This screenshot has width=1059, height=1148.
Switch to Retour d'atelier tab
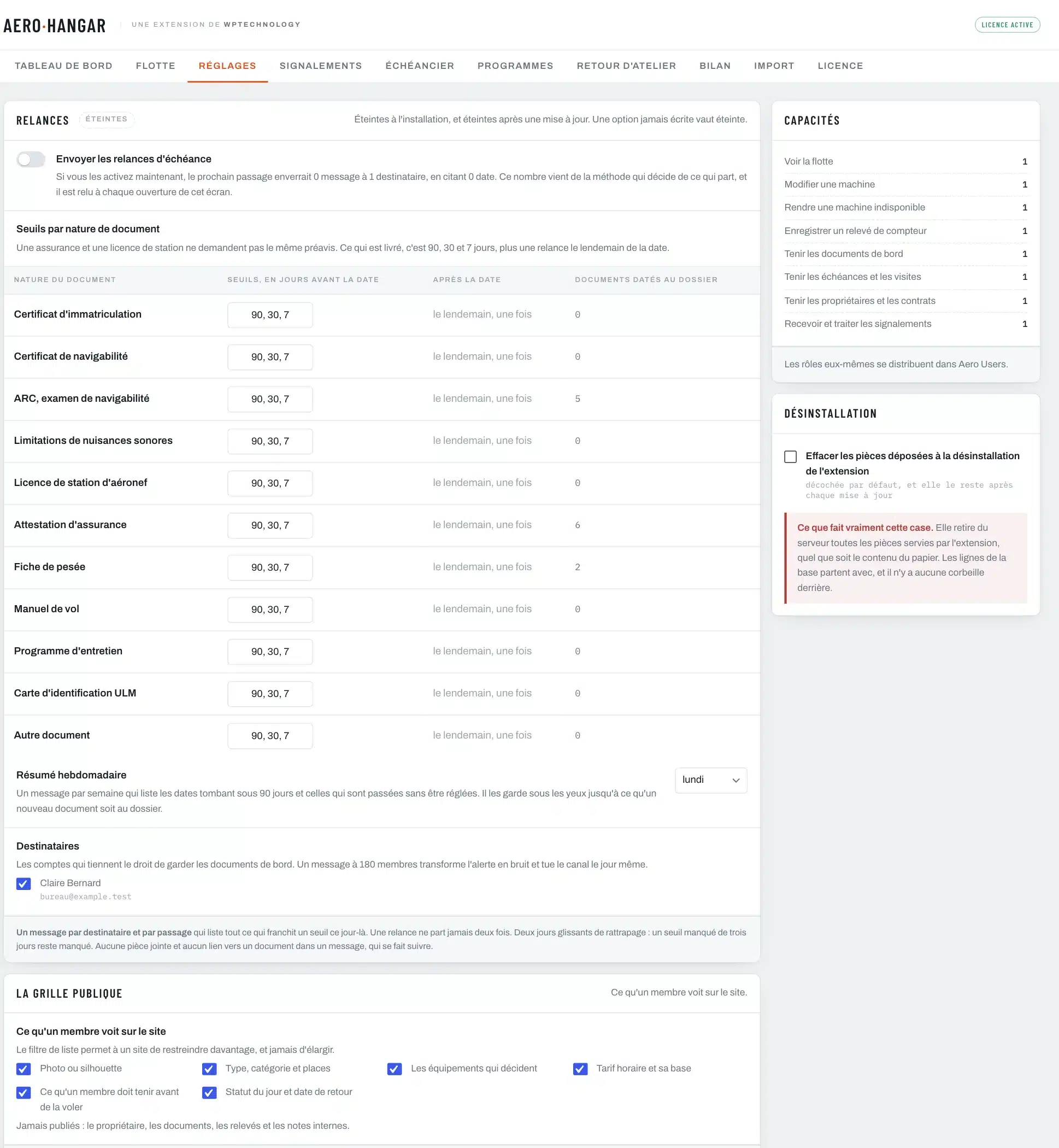tap(626, 66)
